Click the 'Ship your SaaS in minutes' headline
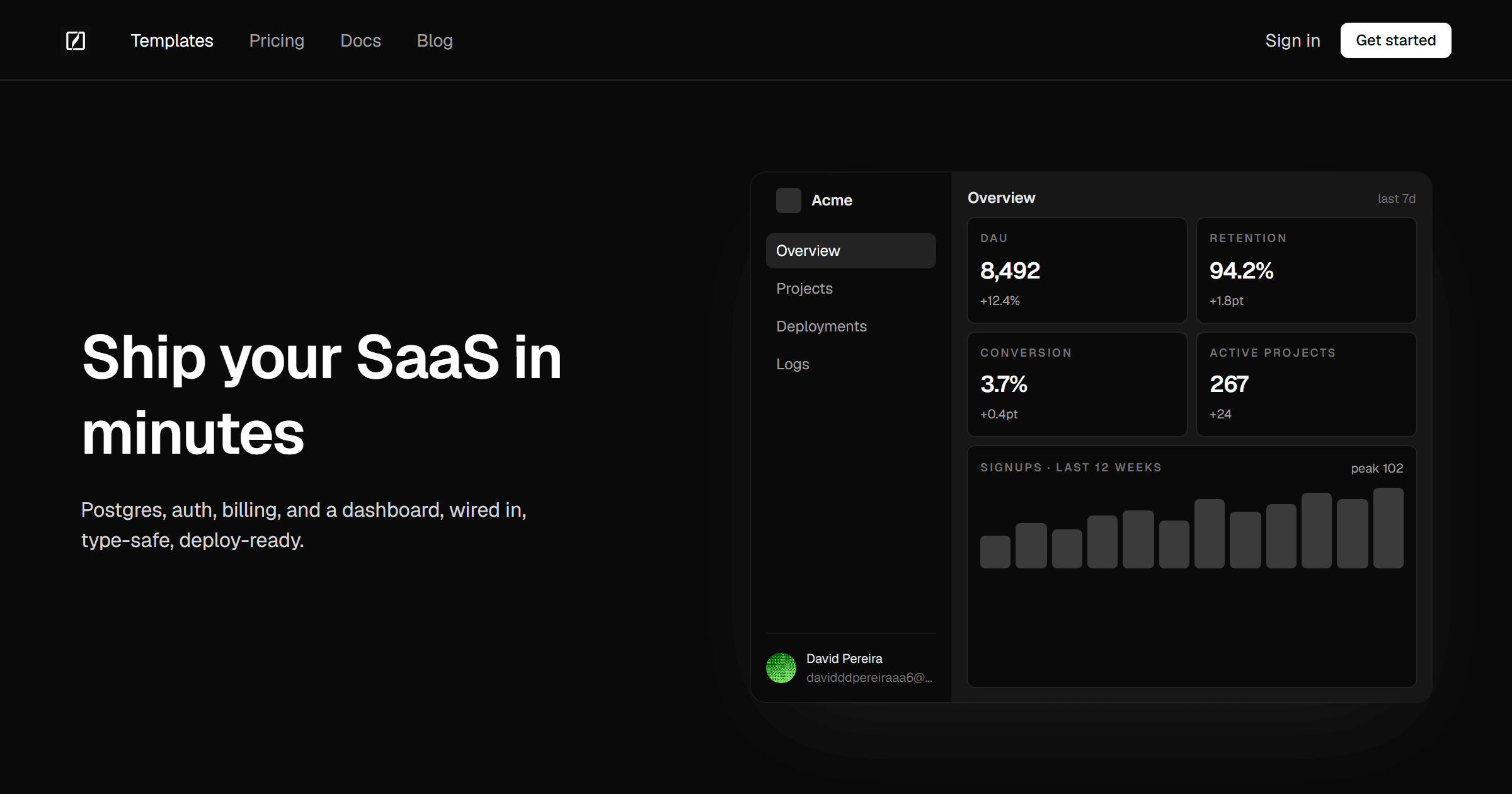This screenshot has width=1512, height=794. coord(321,394)
